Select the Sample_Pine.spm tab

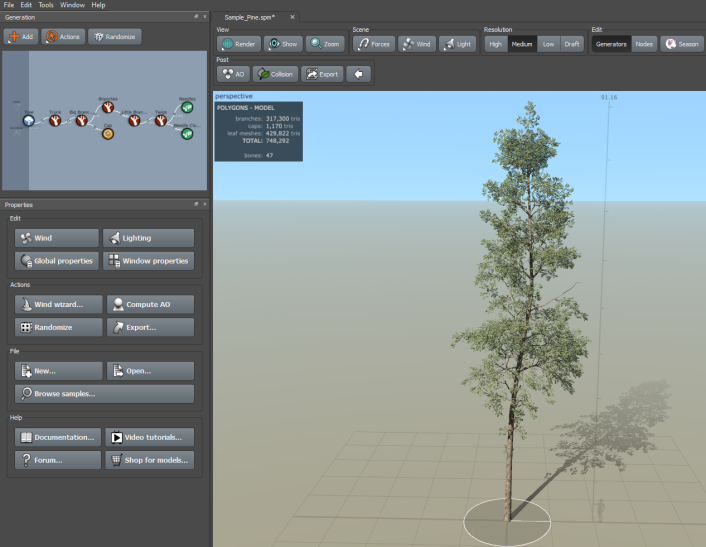click(x=250, y=17)
